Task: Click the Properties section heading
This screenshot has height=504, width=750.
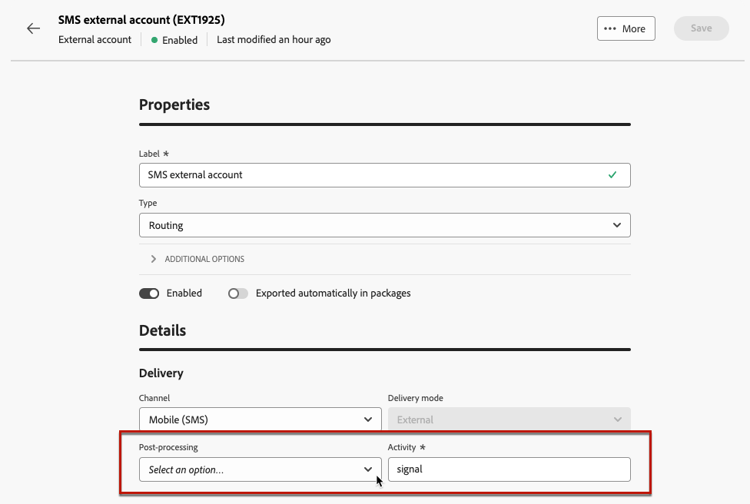Action: pos(174,105)
